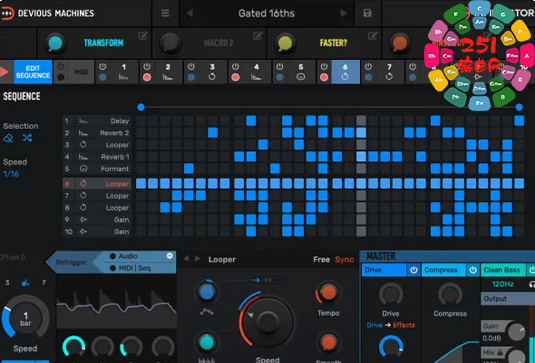Click the sequence range start handle

tap(141, 107)
